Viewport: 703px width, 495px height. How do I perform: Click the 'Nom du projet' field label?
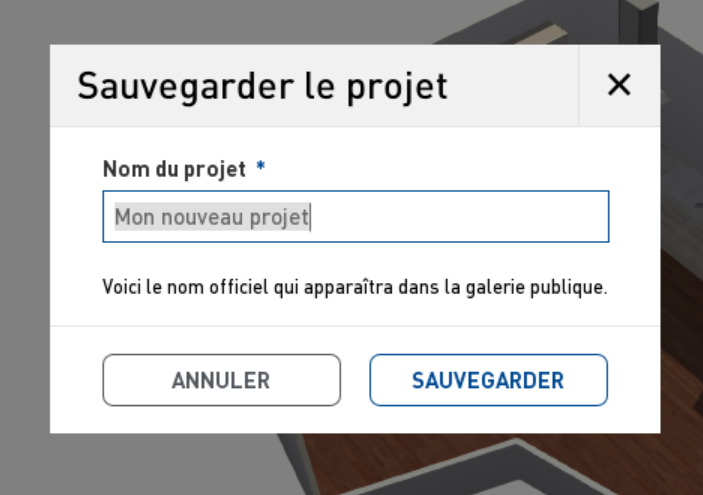pos(174,170)
